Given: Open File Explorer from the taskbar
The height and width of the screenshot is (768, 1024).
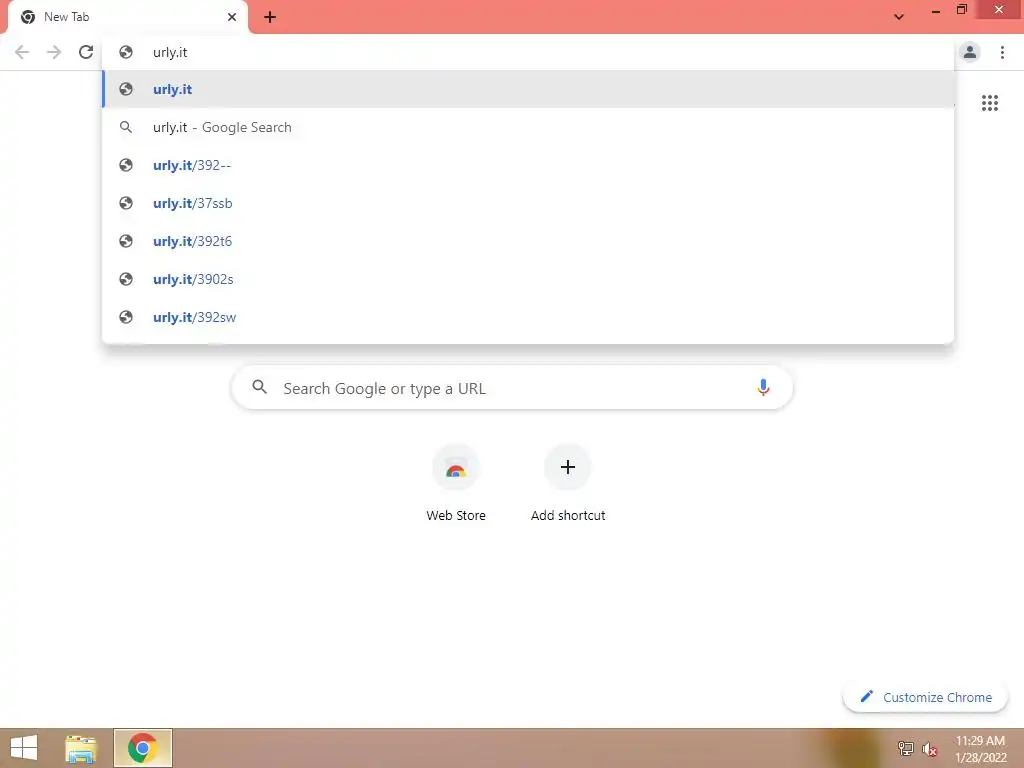Looking at the screenshot, I should coord(81,748).
